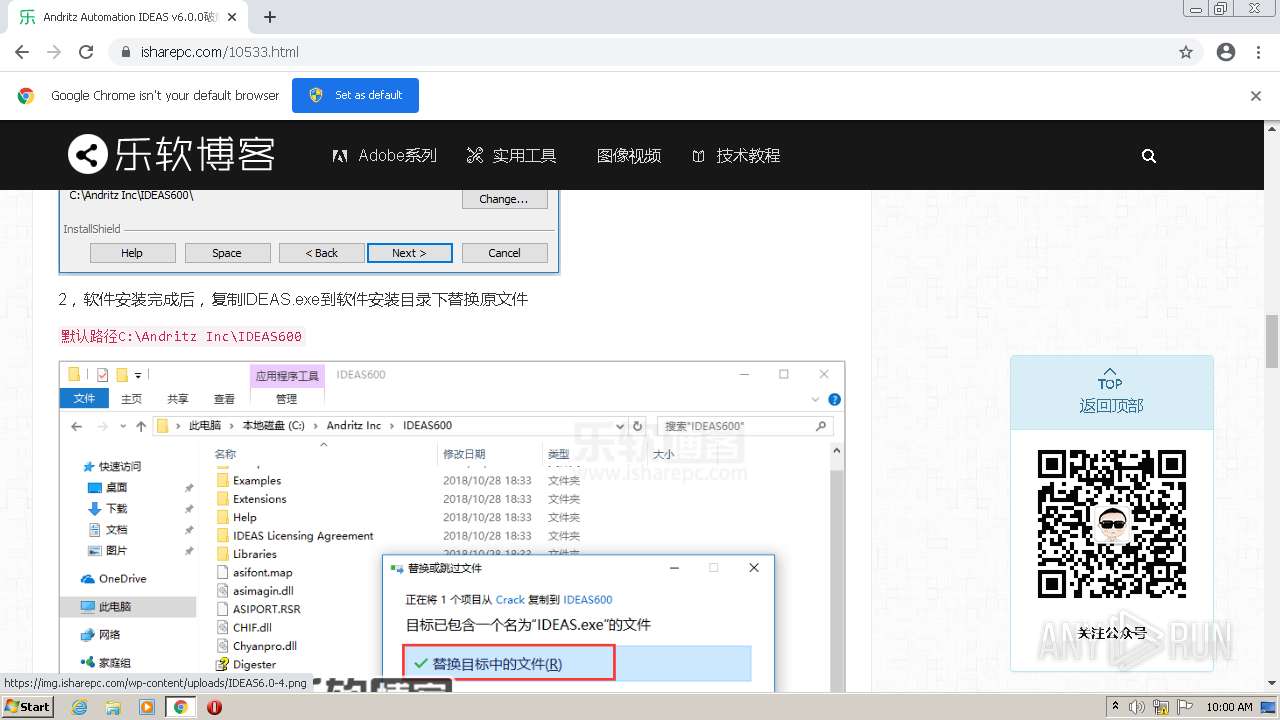Dismiss the default browser notification
1280x720 pixels.
point(1256,96)
